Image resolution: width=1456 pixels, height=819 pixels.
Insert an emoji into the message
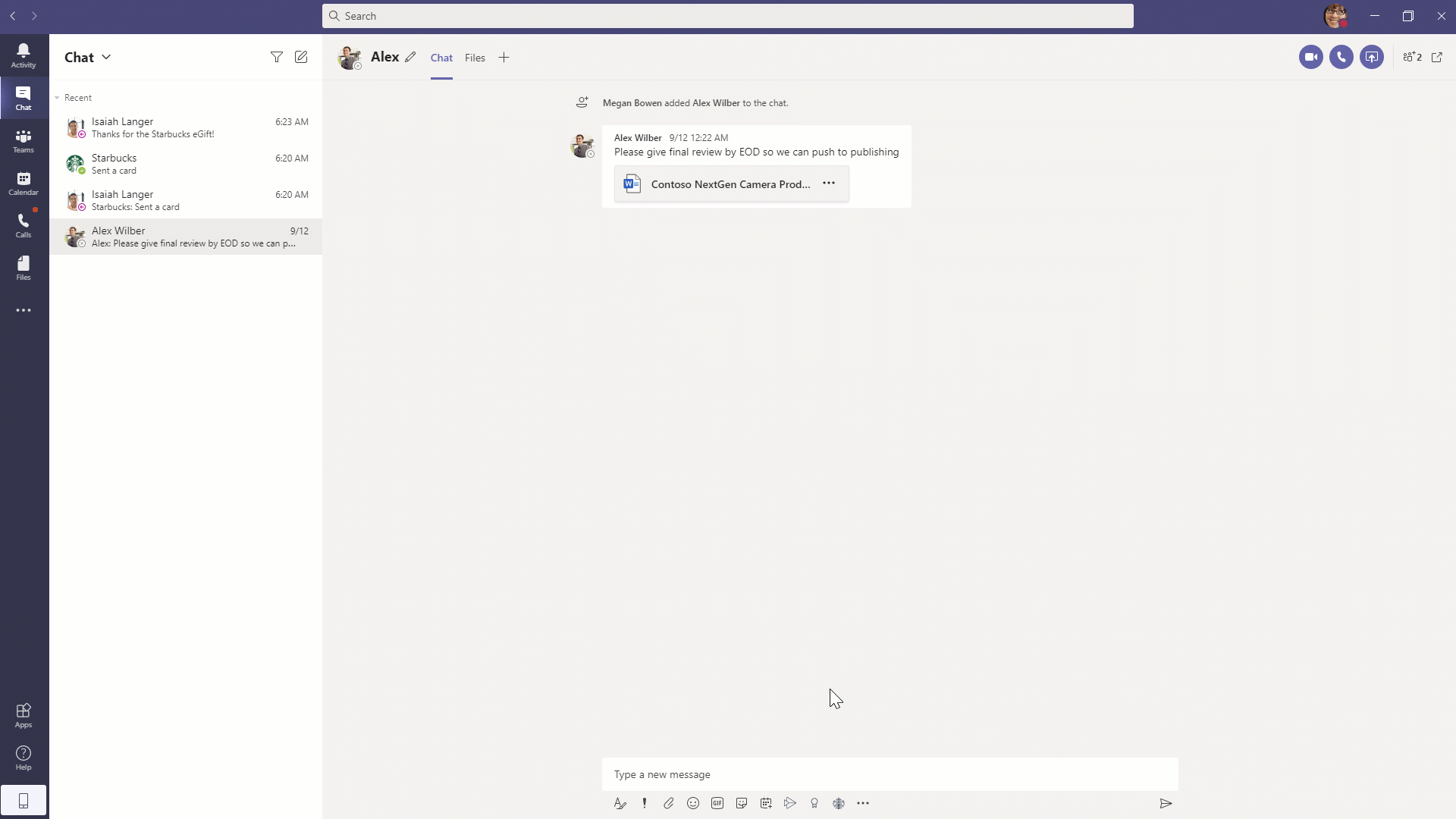pyautogui.click(x=693, y=803)
